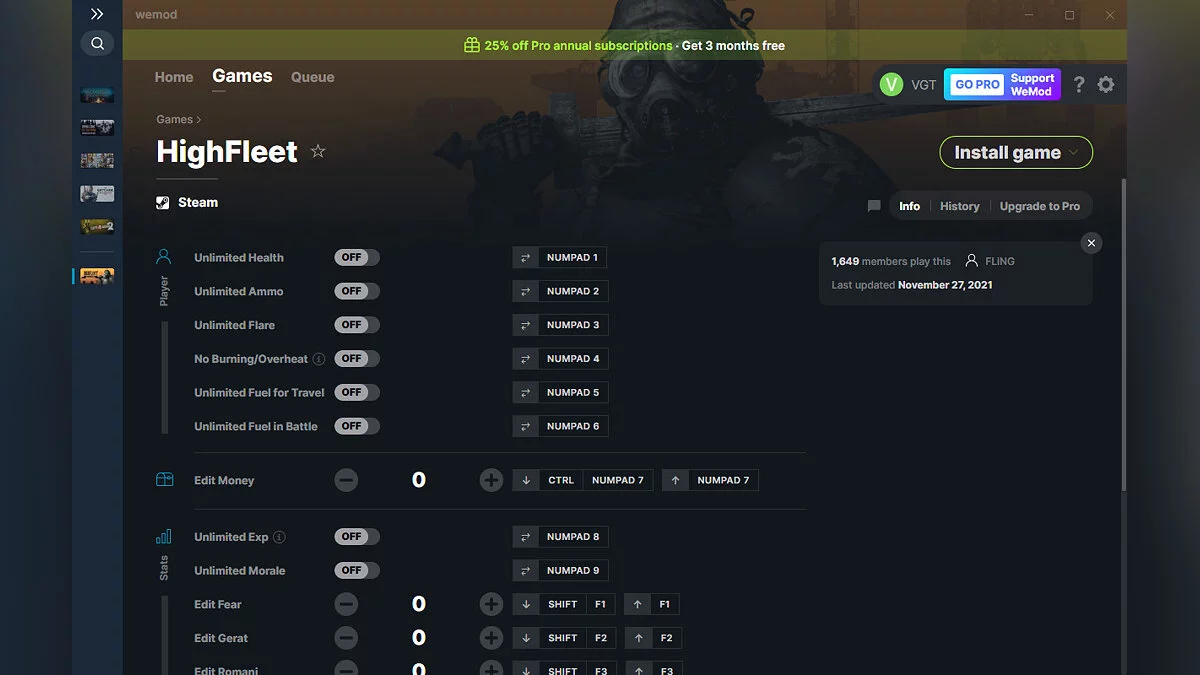Click the Steam platform icon
The width and height of the screenshot is (1200, 675).
coord(163,202)
